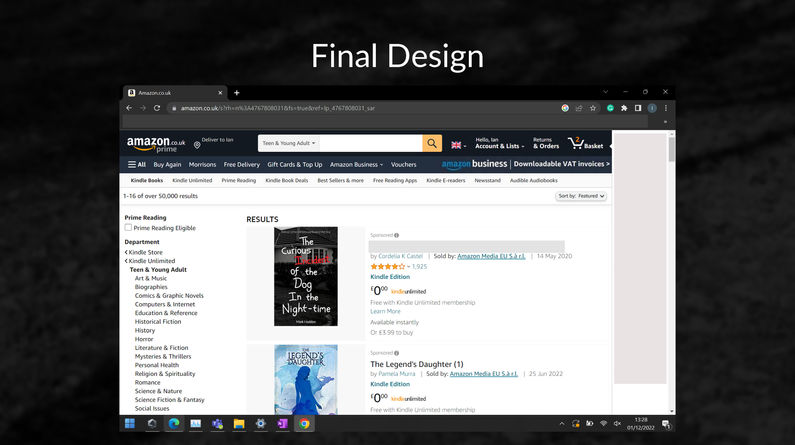Go back to Kindle Store department
The height and width of the screenshot is (445, 795).
pos(144,252)
